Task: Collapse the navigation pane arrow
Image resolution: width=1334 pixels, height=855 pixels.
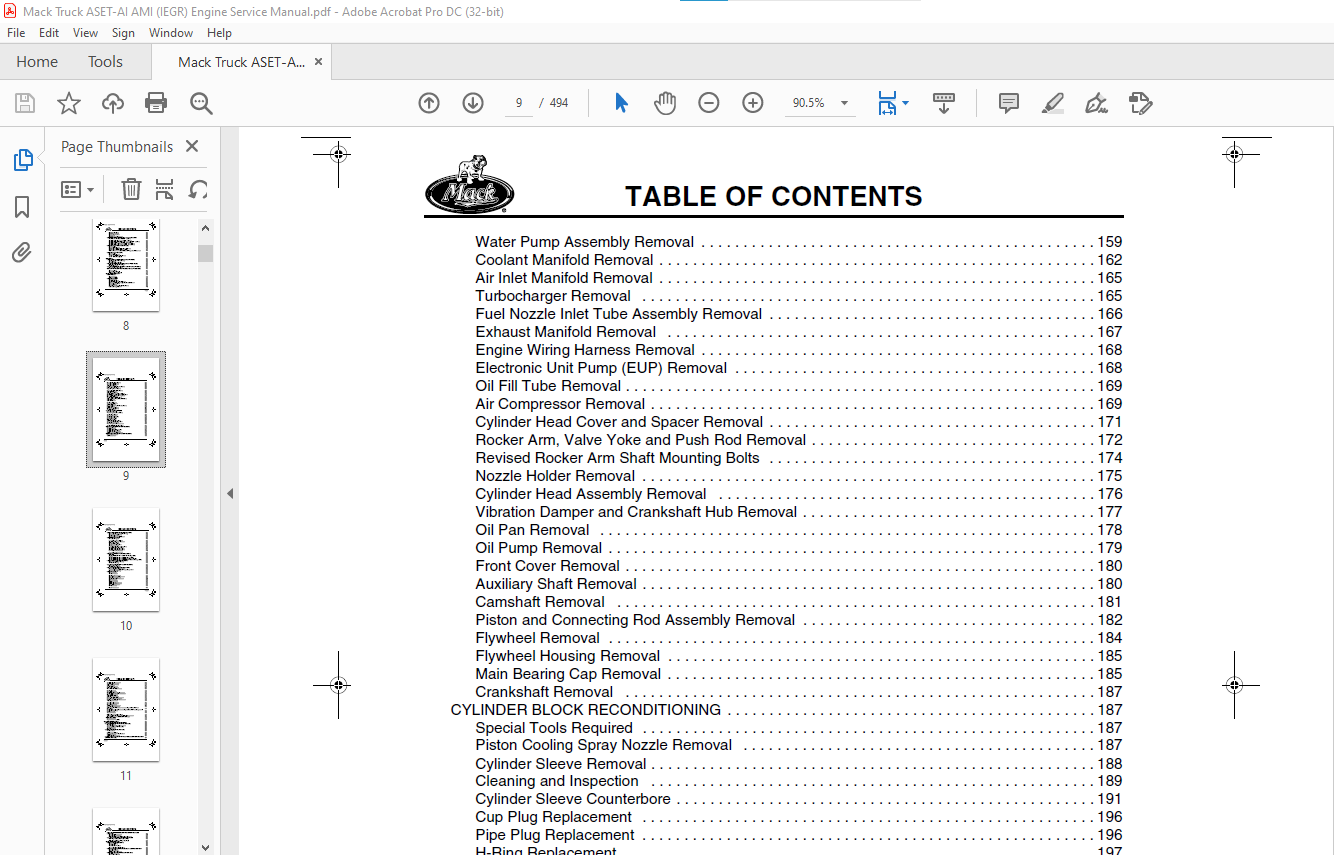Action: coord(230,493)
